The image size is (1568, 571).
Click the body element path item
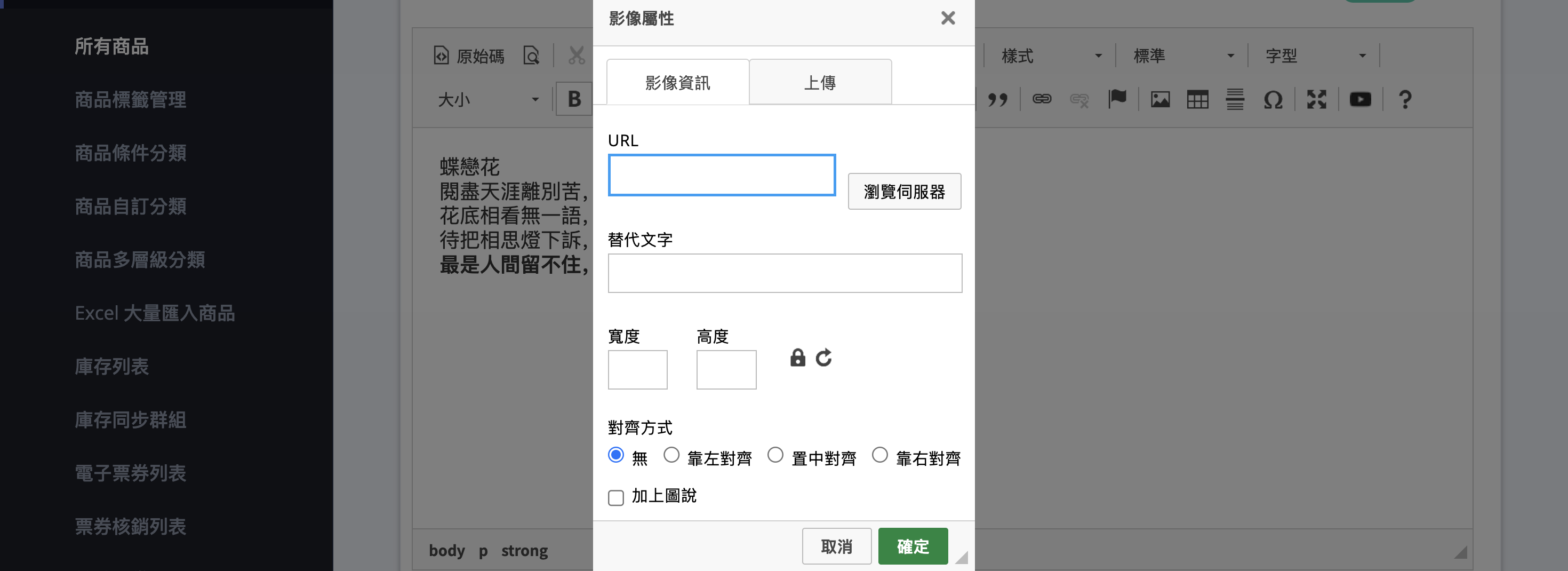click(x=446, y=550)
